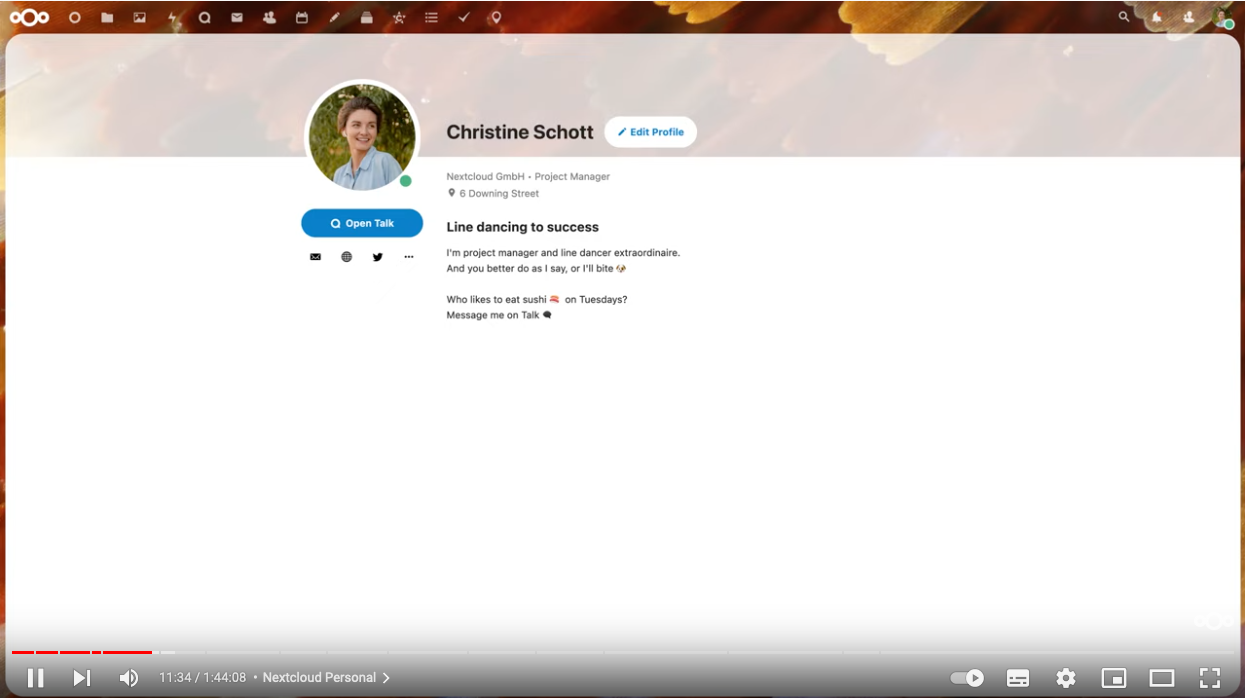Mute the video volume speaker

129,678
